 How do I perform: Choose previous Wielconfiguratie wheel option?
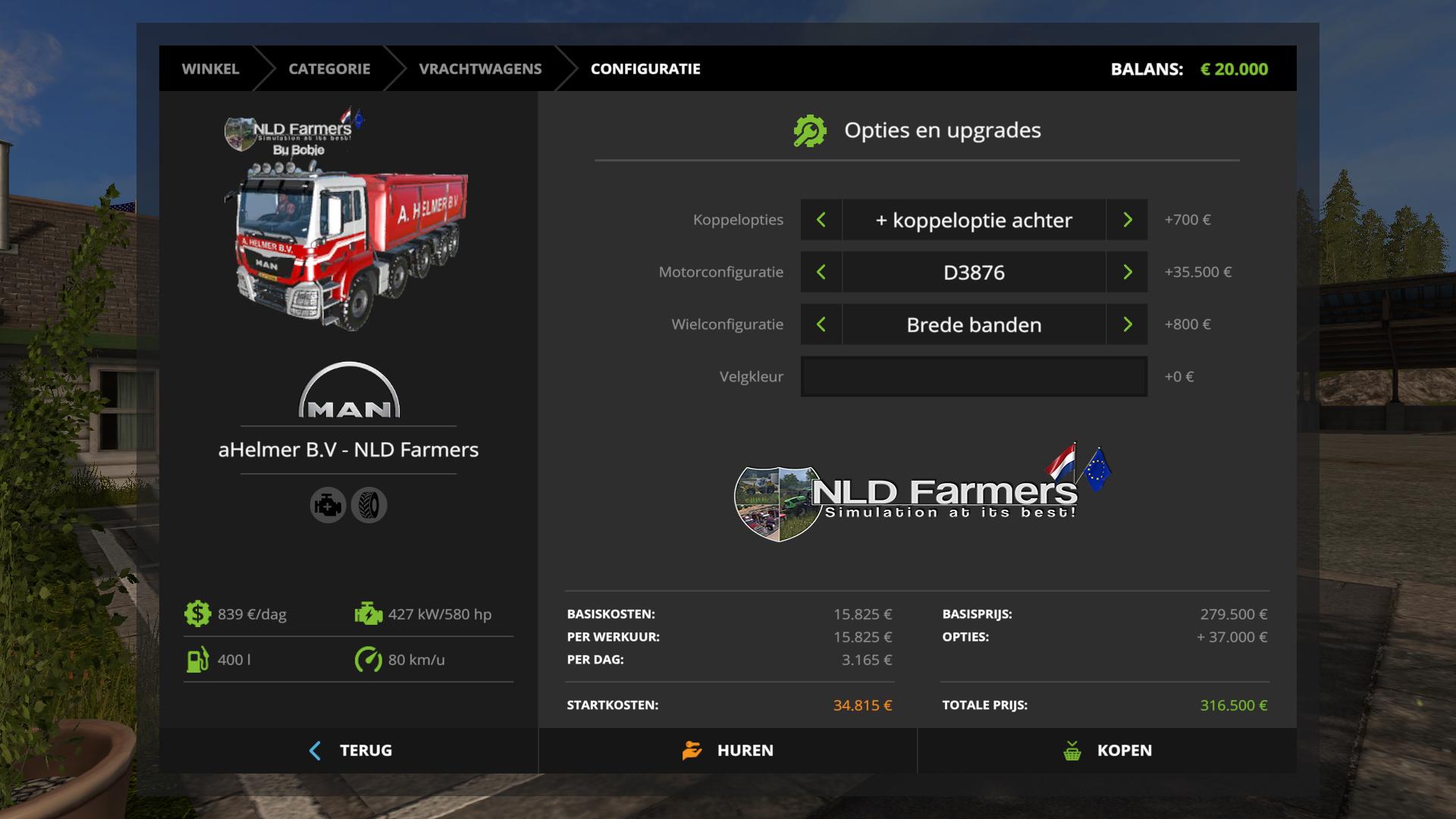[x=821, y=325]
